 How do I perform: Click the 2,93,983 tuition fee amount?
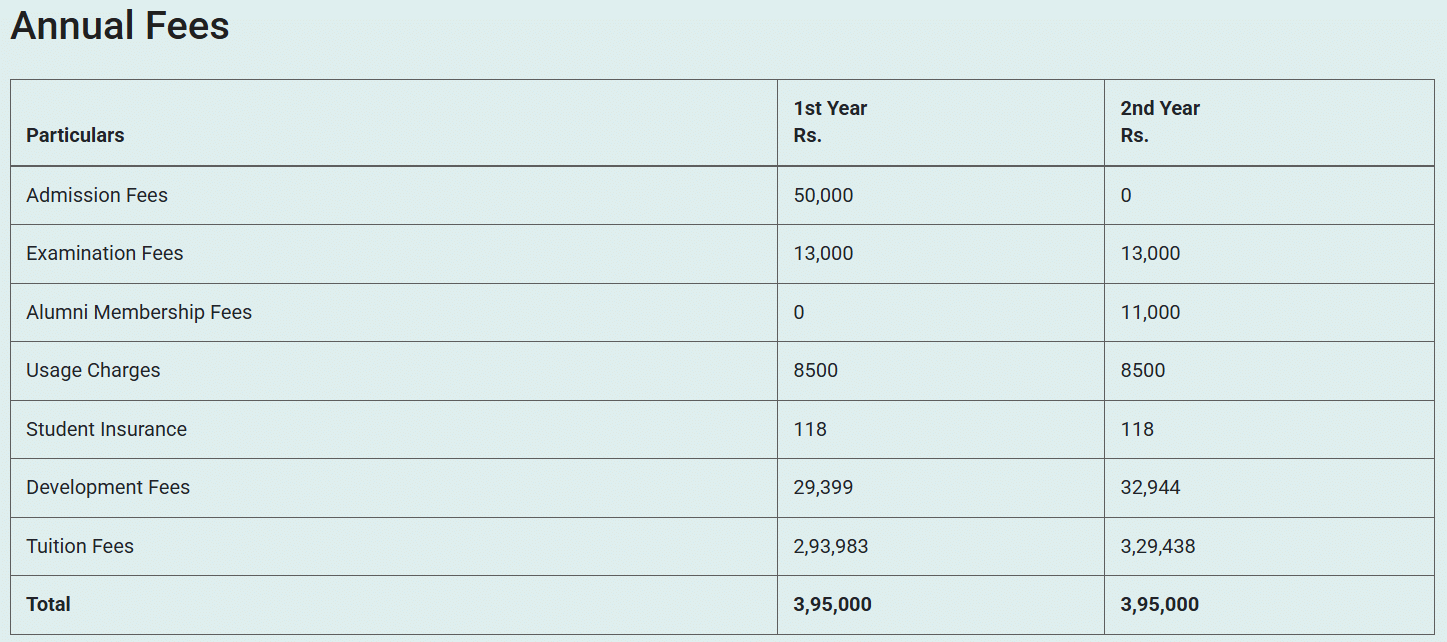831,546
